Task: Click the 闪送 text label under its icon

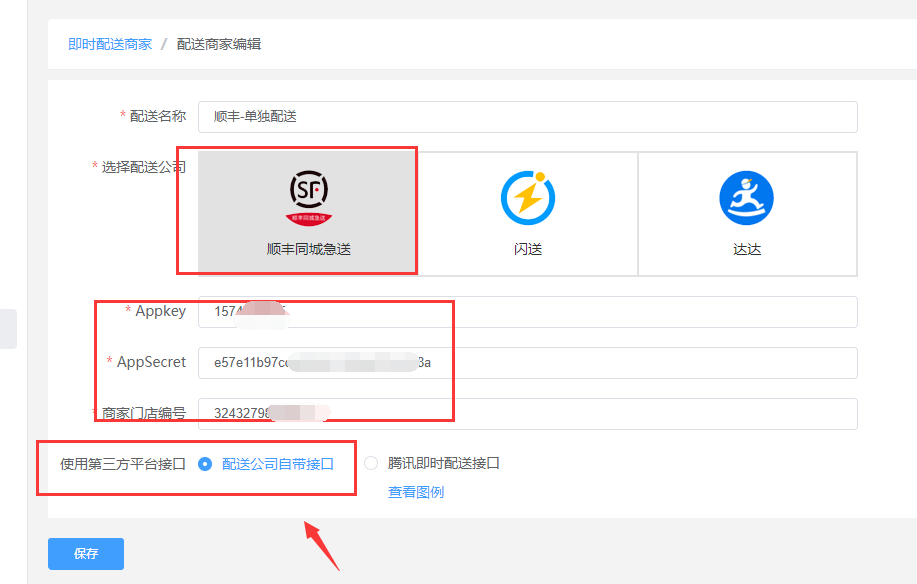Action: point(527,249)
